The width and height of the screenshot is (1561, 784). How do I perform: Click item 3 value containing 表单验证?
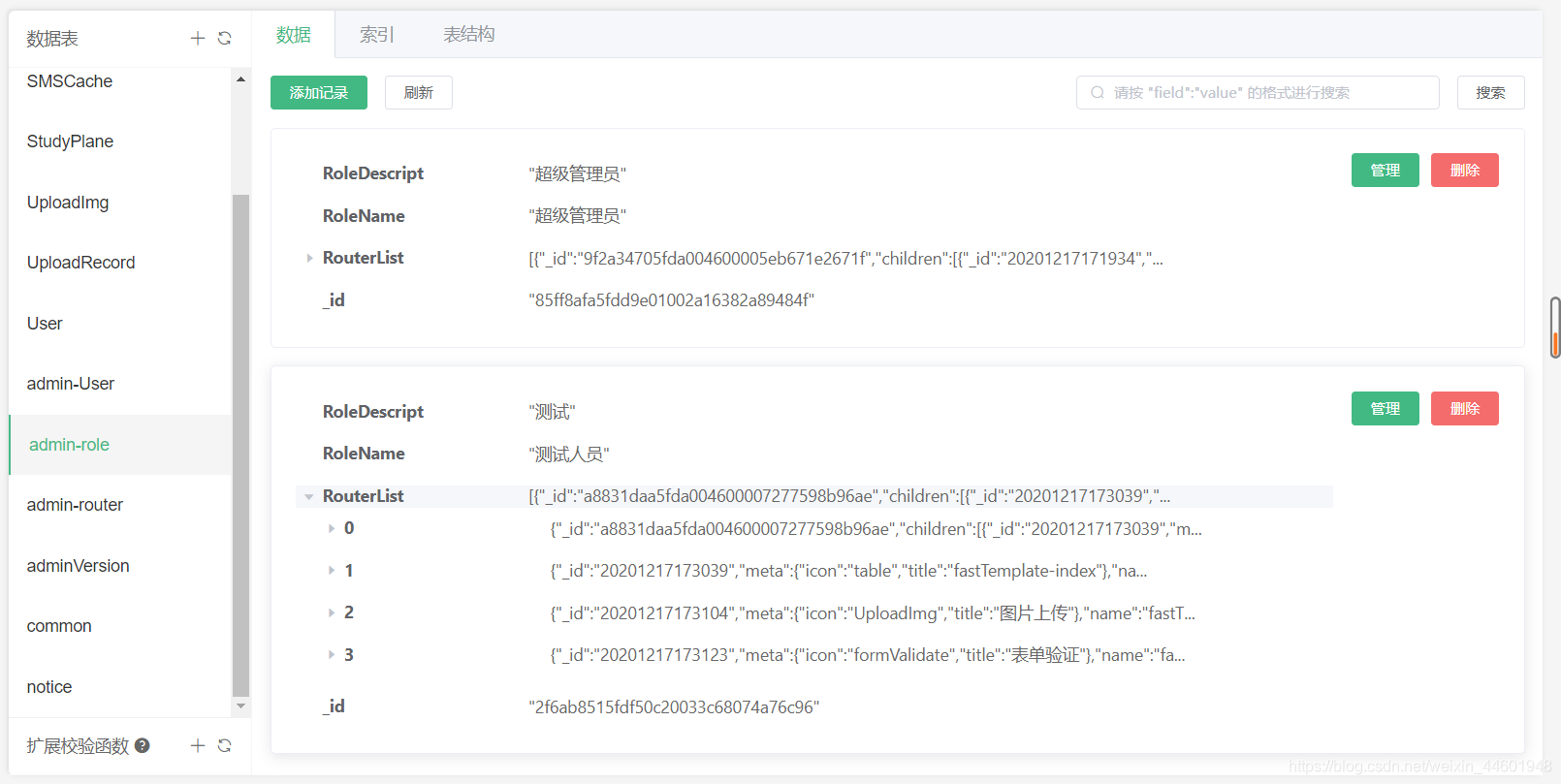pyautogui.click(x=868, y=656)
